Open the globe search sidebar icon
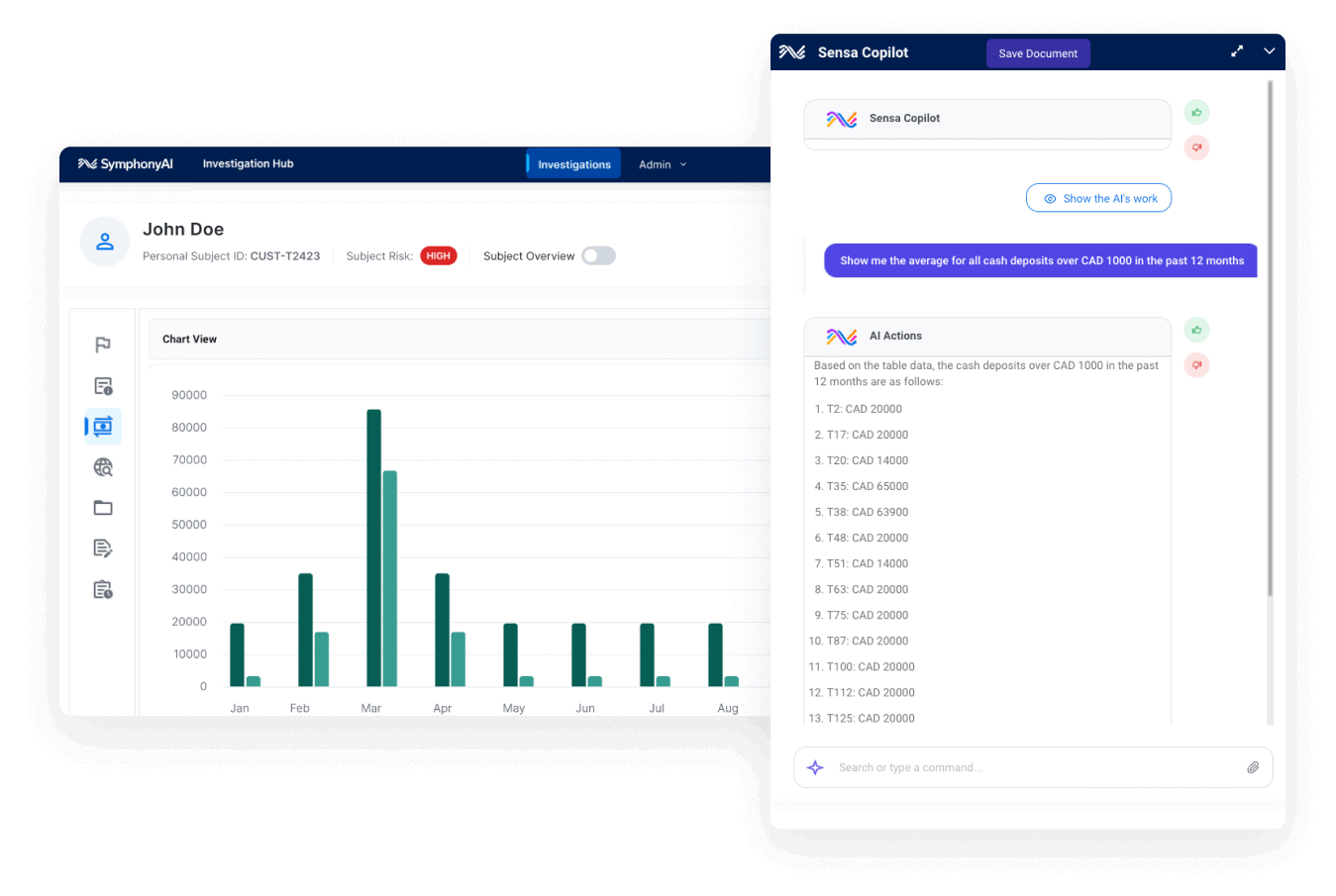This screenshot has height=896, width=1336. (103, 467)
